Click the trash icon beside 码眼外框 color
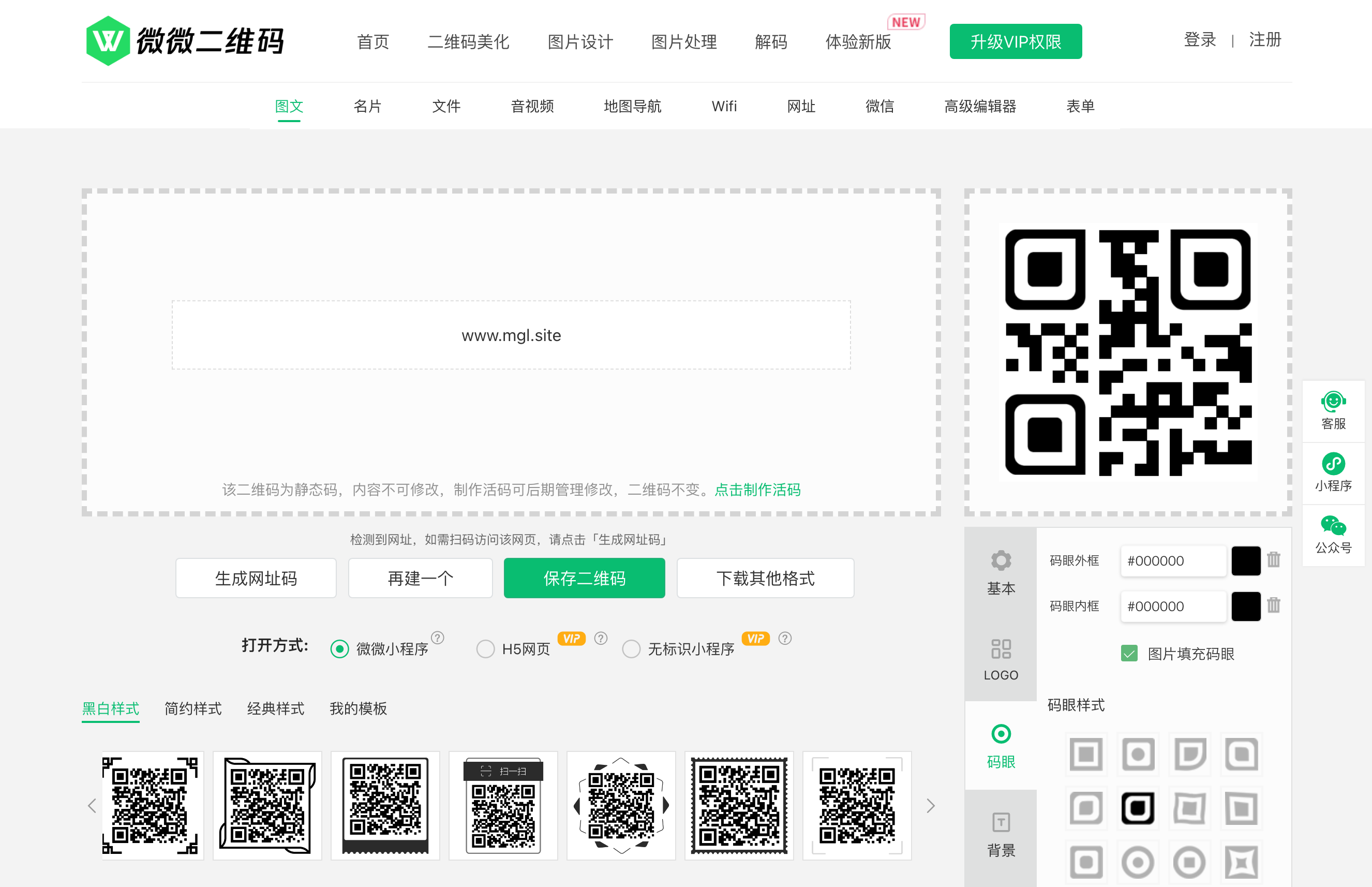1372x887 pixels. pos(1273,560)
